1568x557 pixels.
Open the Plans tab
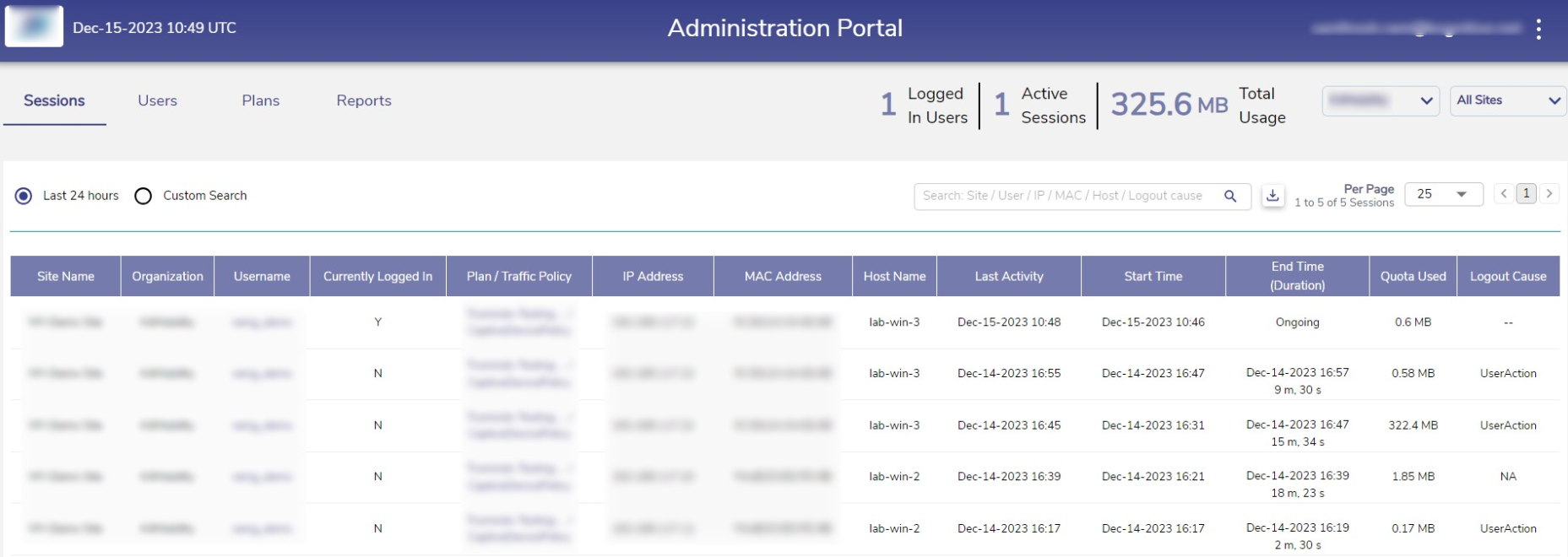click(260, 100)
